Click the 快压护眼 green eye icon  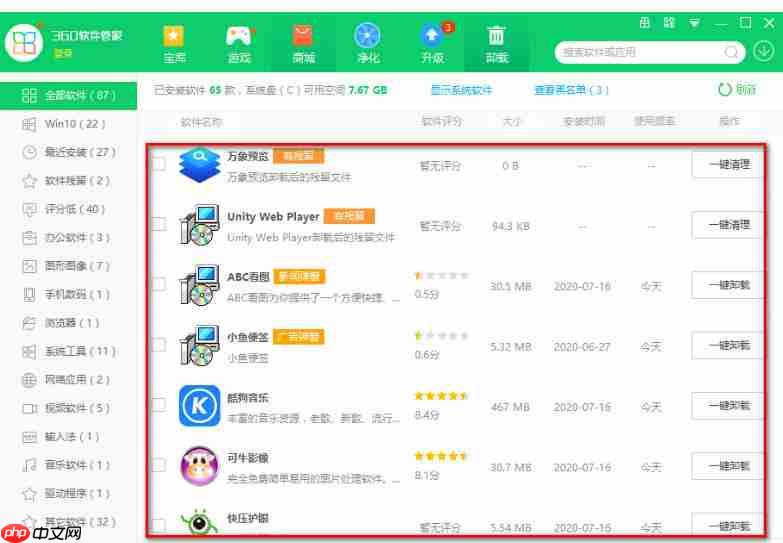coord(199,522)
